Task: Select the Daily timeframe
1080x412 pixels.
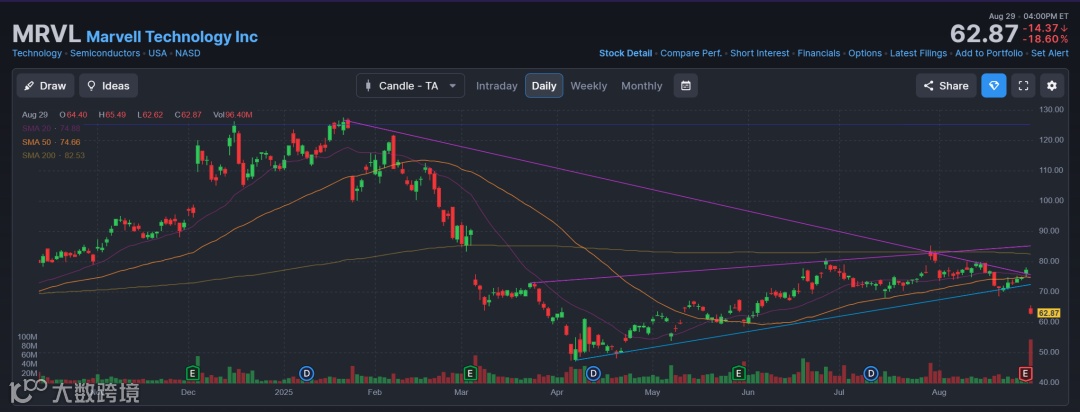Action: tap(544, 86)
